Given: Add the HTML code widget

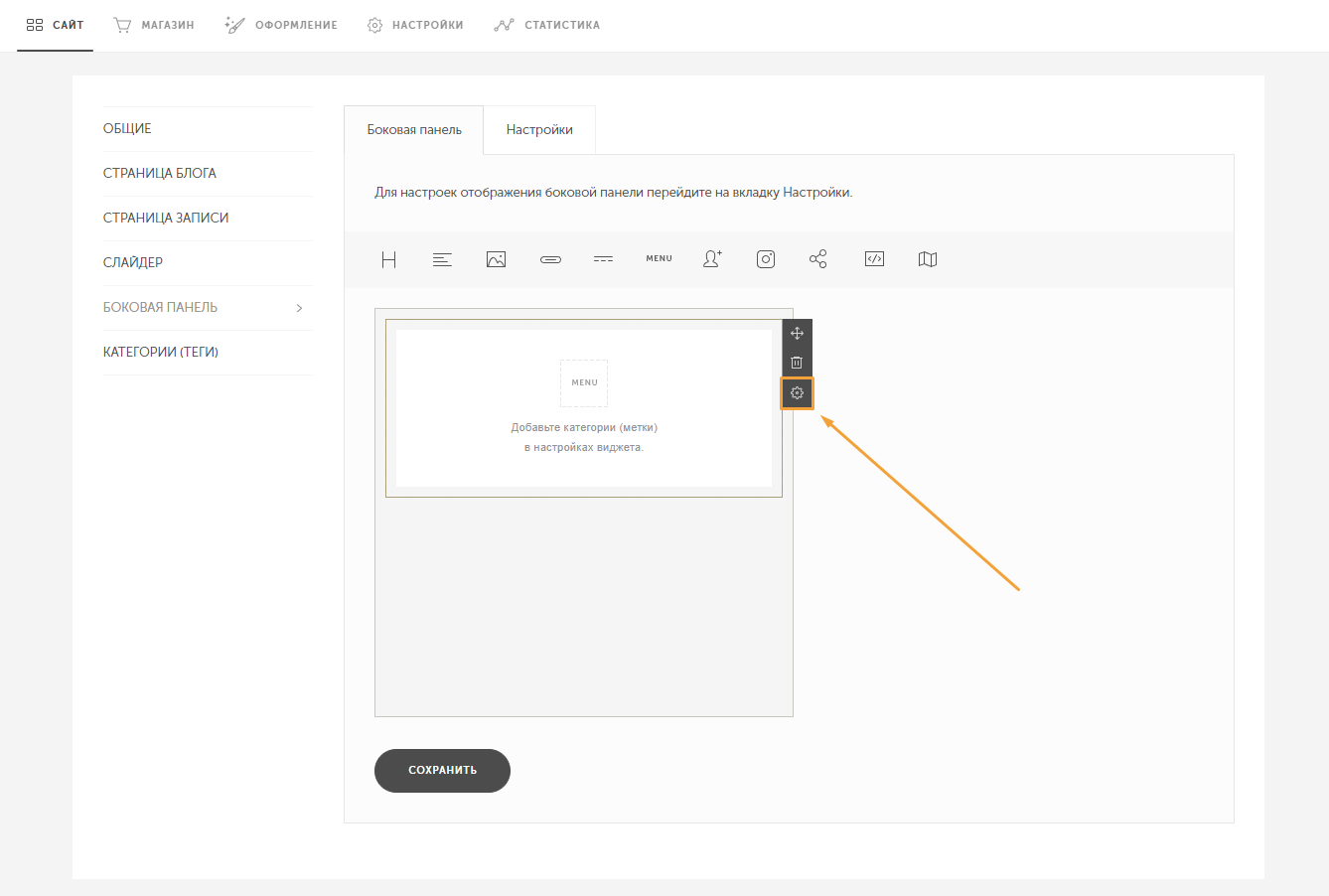Looking at the screenshot, I should (874, 259).
